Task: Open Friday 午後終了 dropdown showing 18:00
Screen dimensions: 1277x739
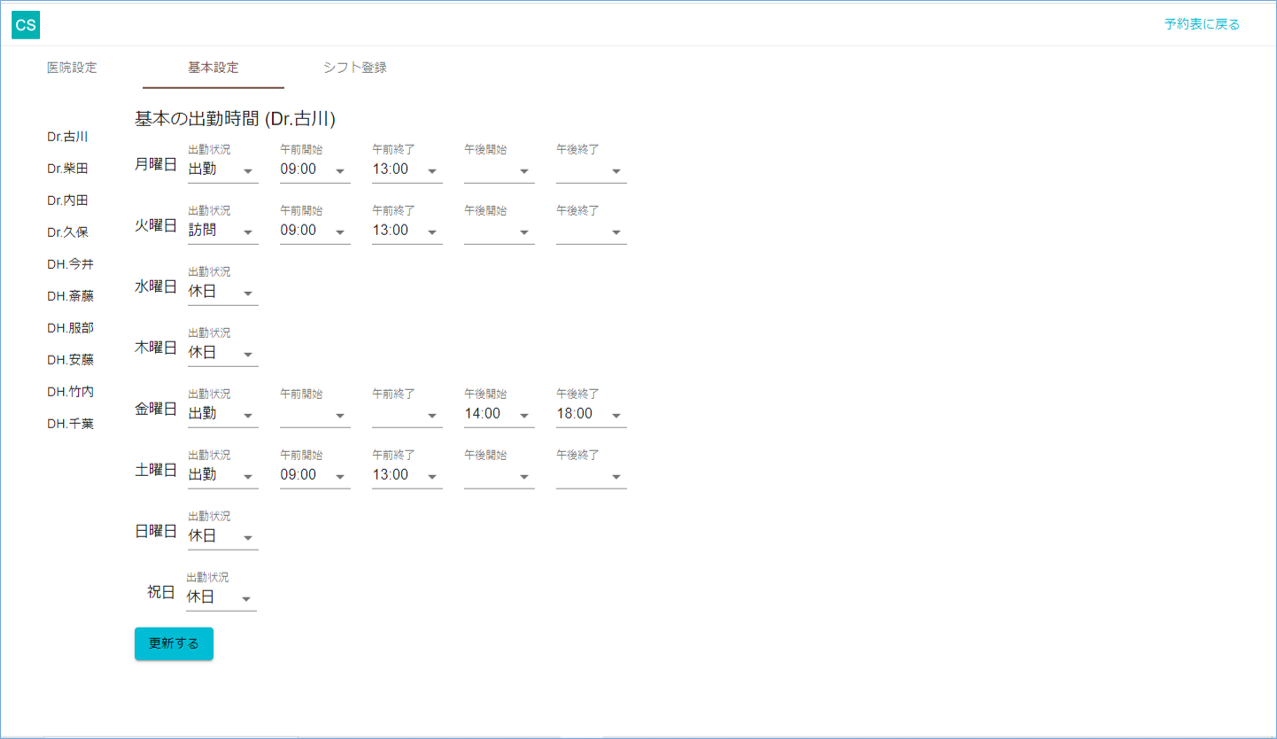Action: (x=590, y=414)
